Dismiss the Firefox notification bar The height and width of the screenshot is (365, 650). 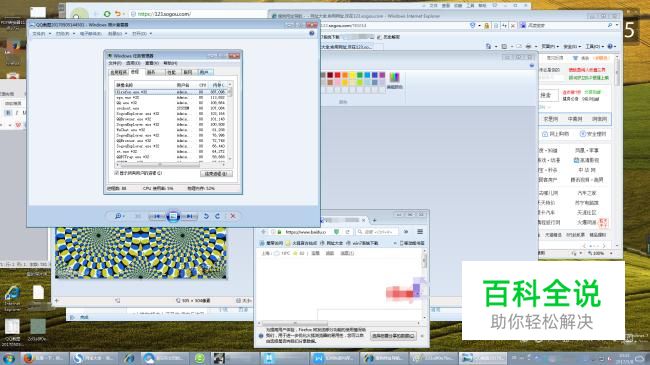click(422, 336)
